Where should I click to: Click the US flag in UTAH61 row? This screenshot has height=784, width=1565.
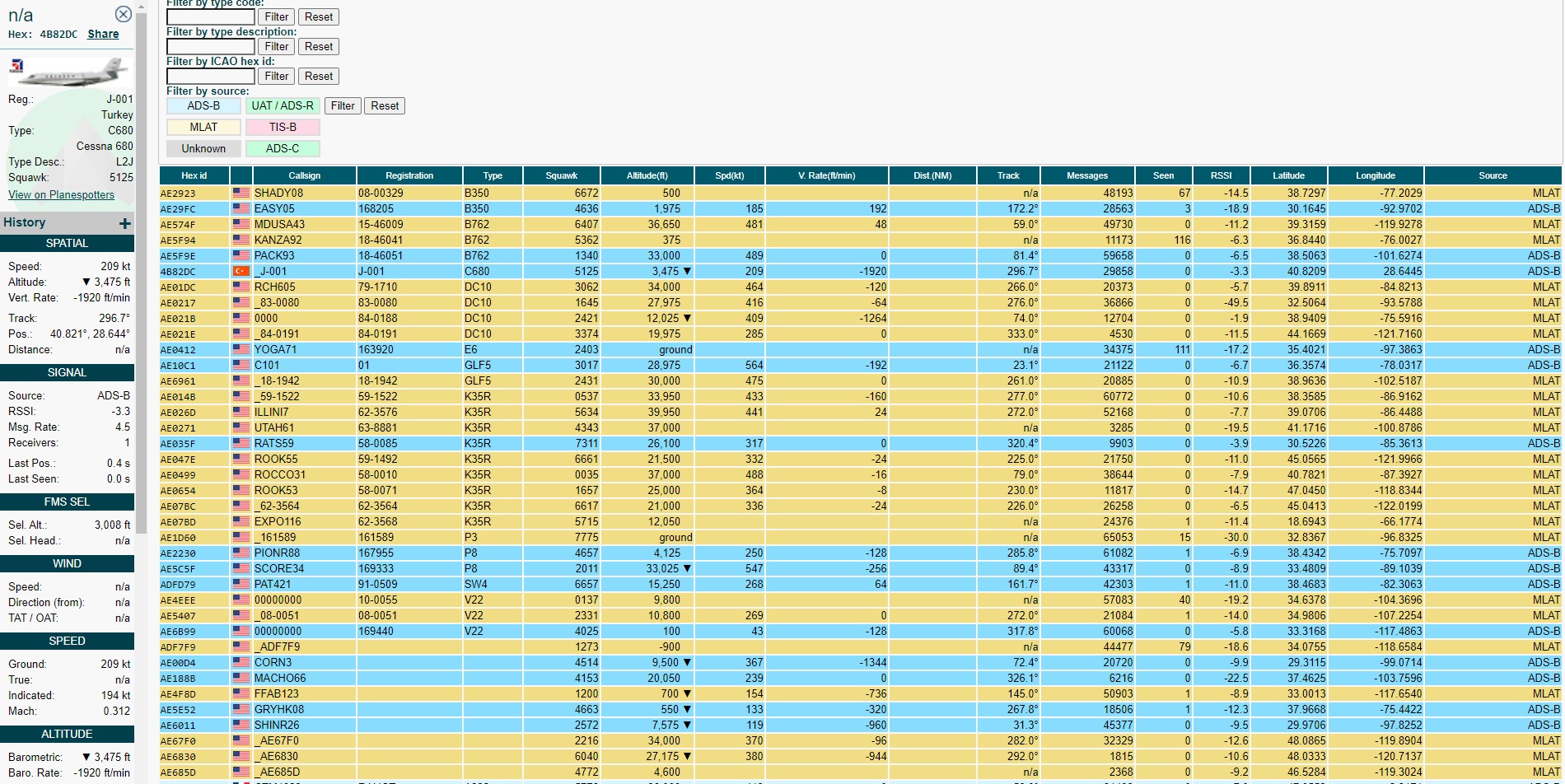pos(241,427)
